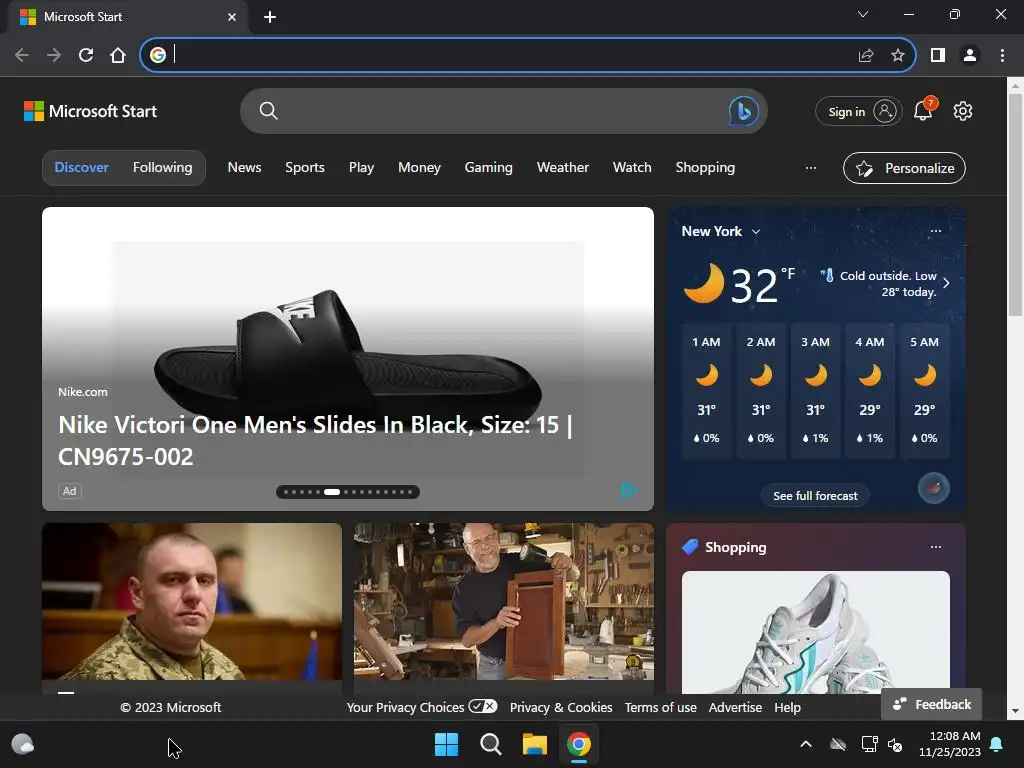
Task: Click the Shopping card title
Action: point(735,547)
